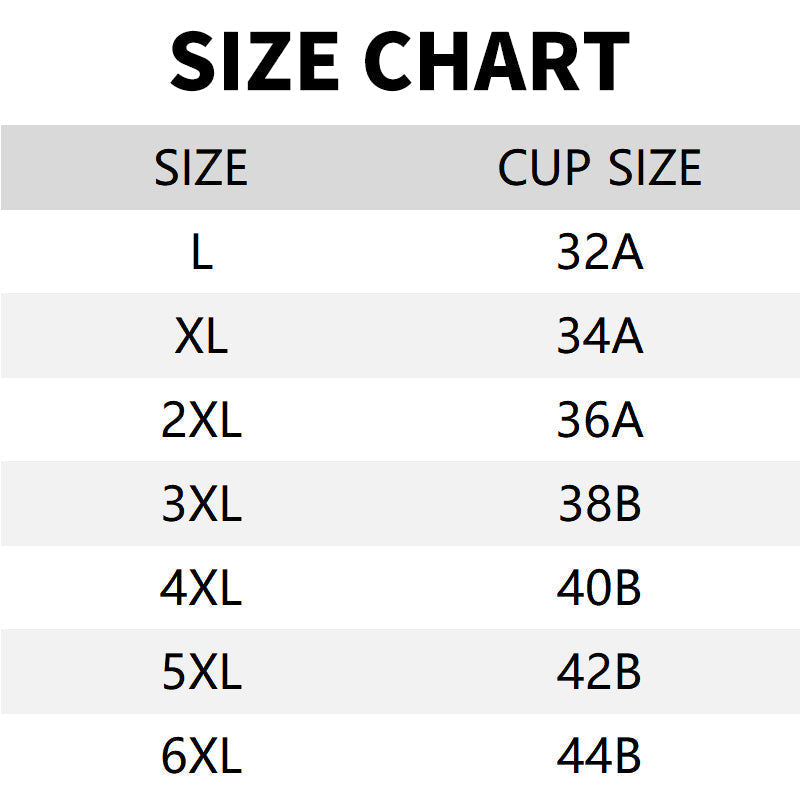Click the word CUP in the header
Viewport: 800px width, 800px height.
(544, 167)
